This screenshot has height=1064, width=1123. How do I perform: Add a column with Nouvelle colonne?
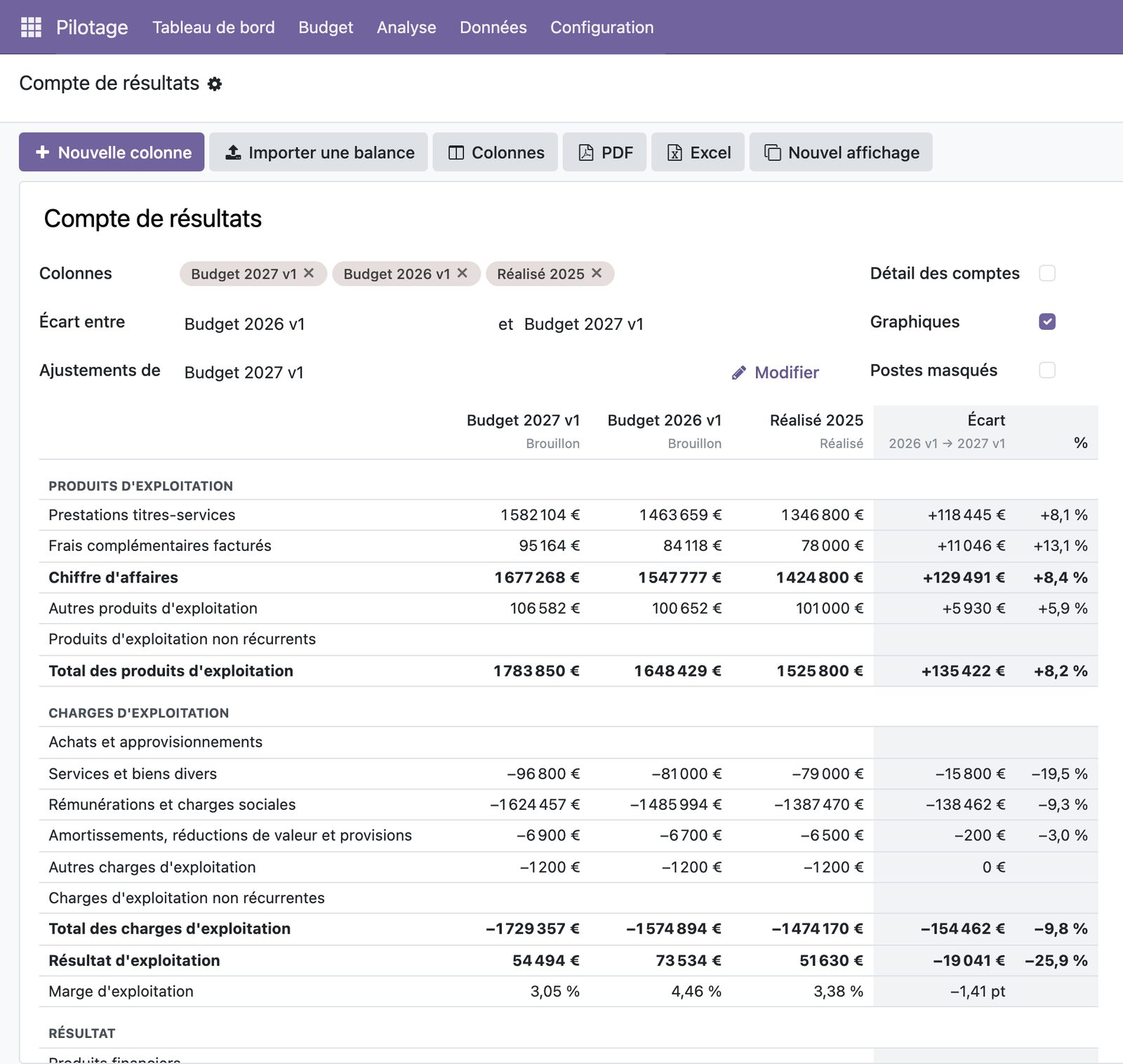[x=112, y=152]
